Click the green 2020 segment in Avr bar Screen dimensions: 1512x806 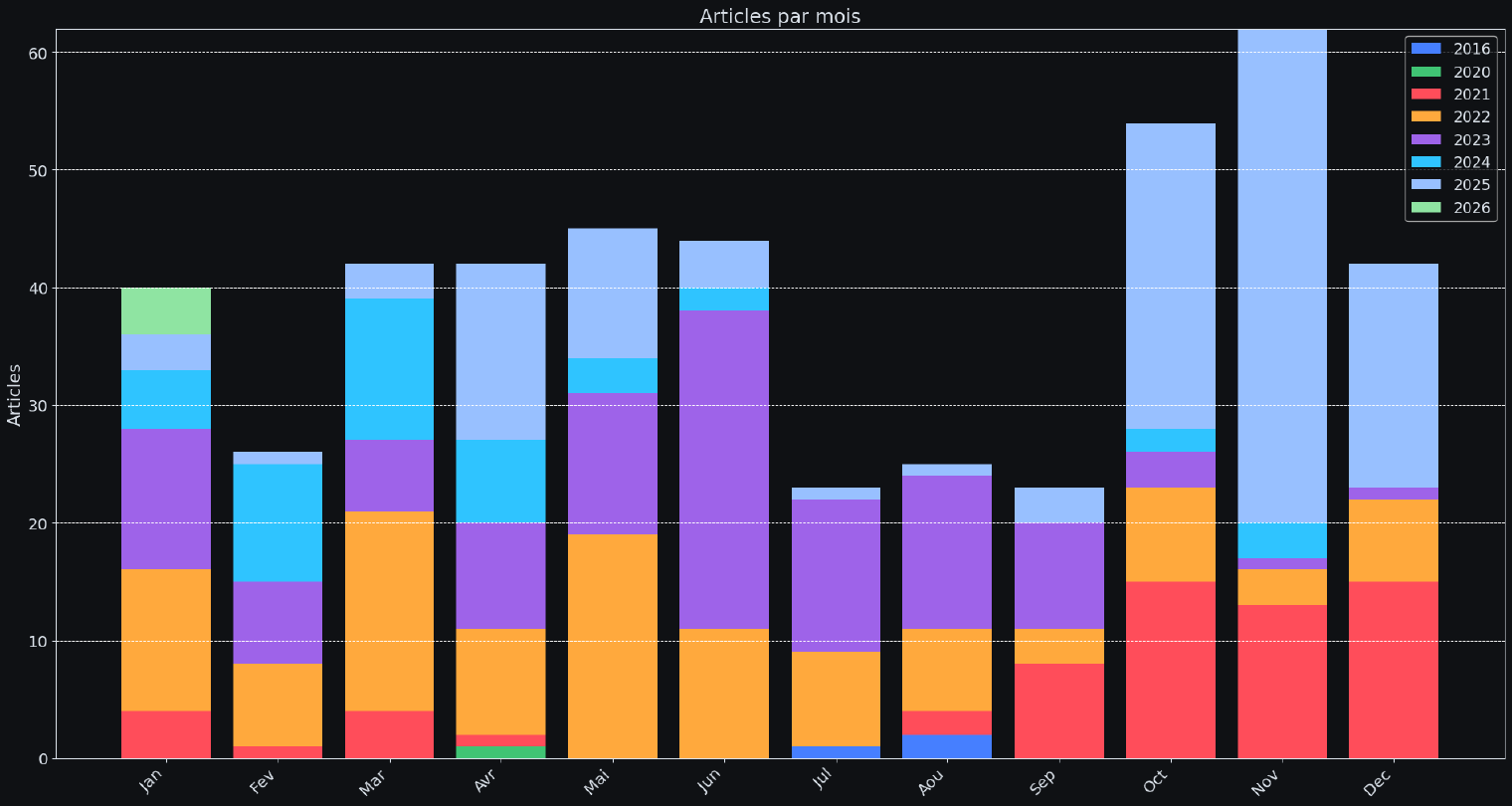(500, 752)
